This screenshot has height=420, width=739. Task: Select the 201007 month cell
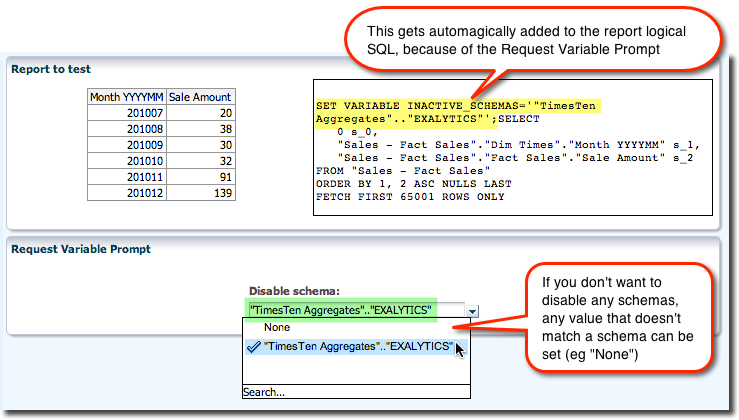point(127,113)
